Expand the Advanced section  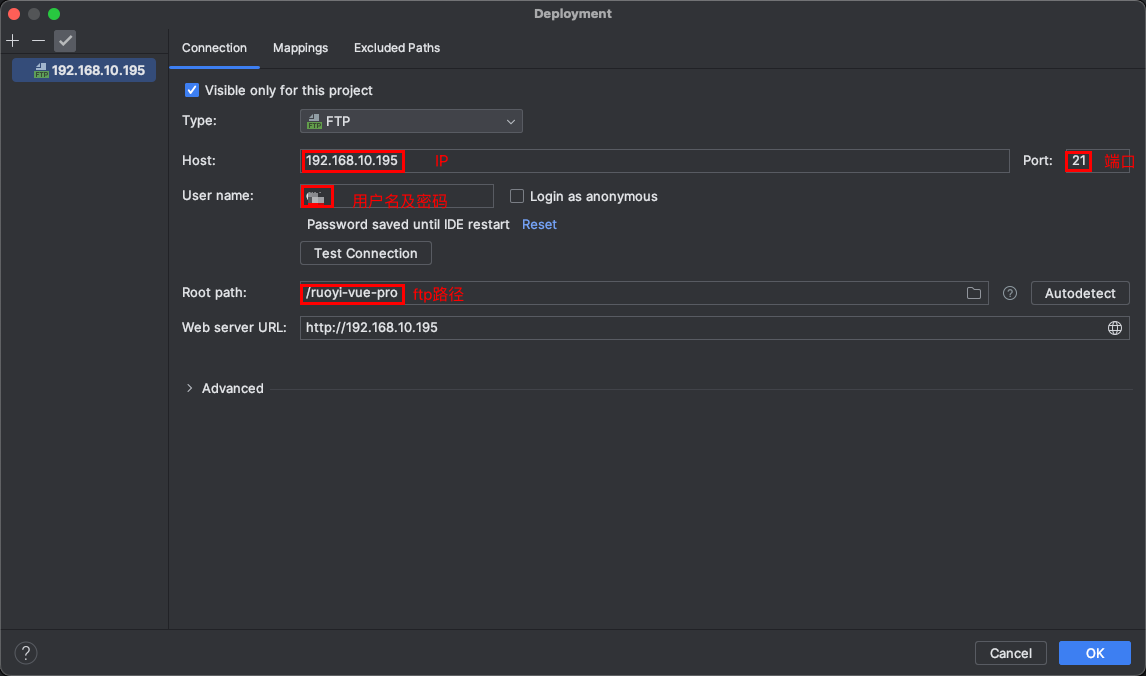tap(189, 388)
